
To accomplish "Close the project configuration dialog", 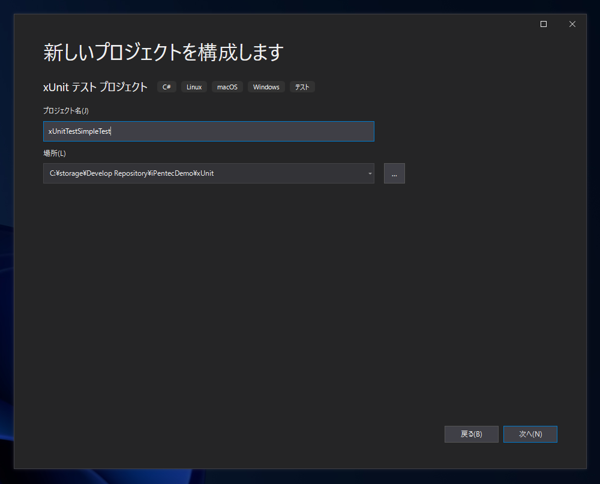I will click(572, 24).
